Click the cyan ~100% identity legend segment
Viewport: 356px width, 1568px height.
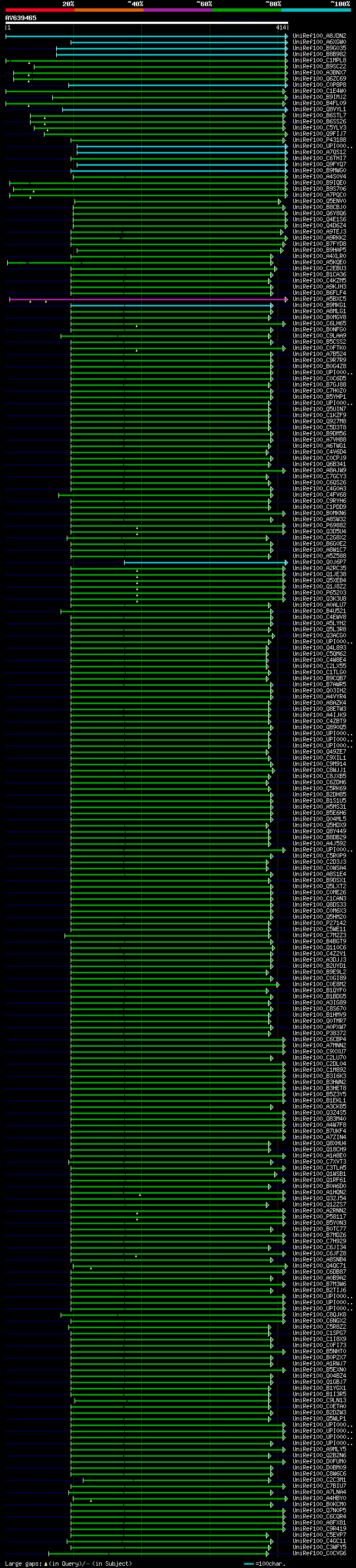pos(316,10)
